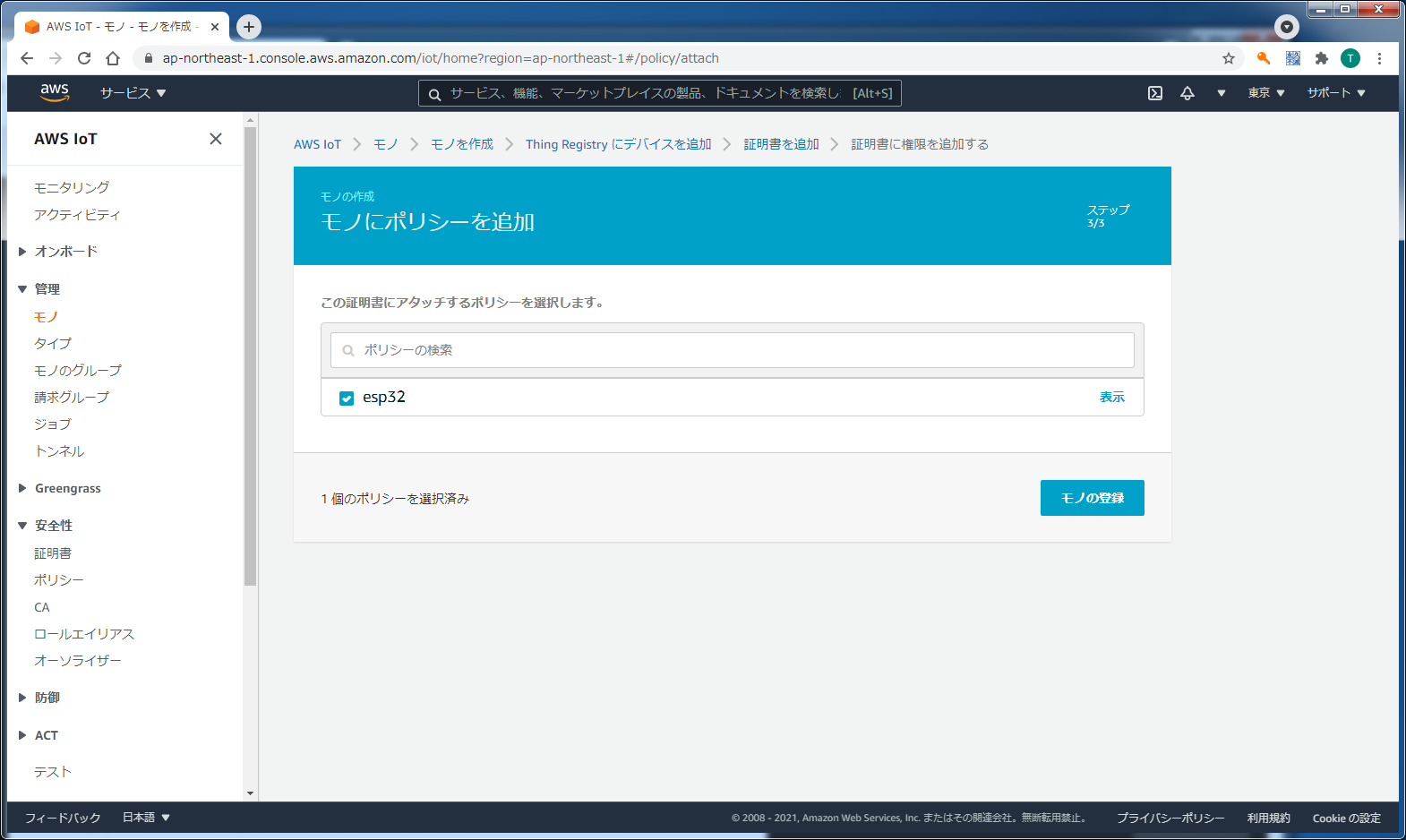Go to モノを作成 breadcrumb link
This screenshot has width=1406, height=840.
point(462,144)
